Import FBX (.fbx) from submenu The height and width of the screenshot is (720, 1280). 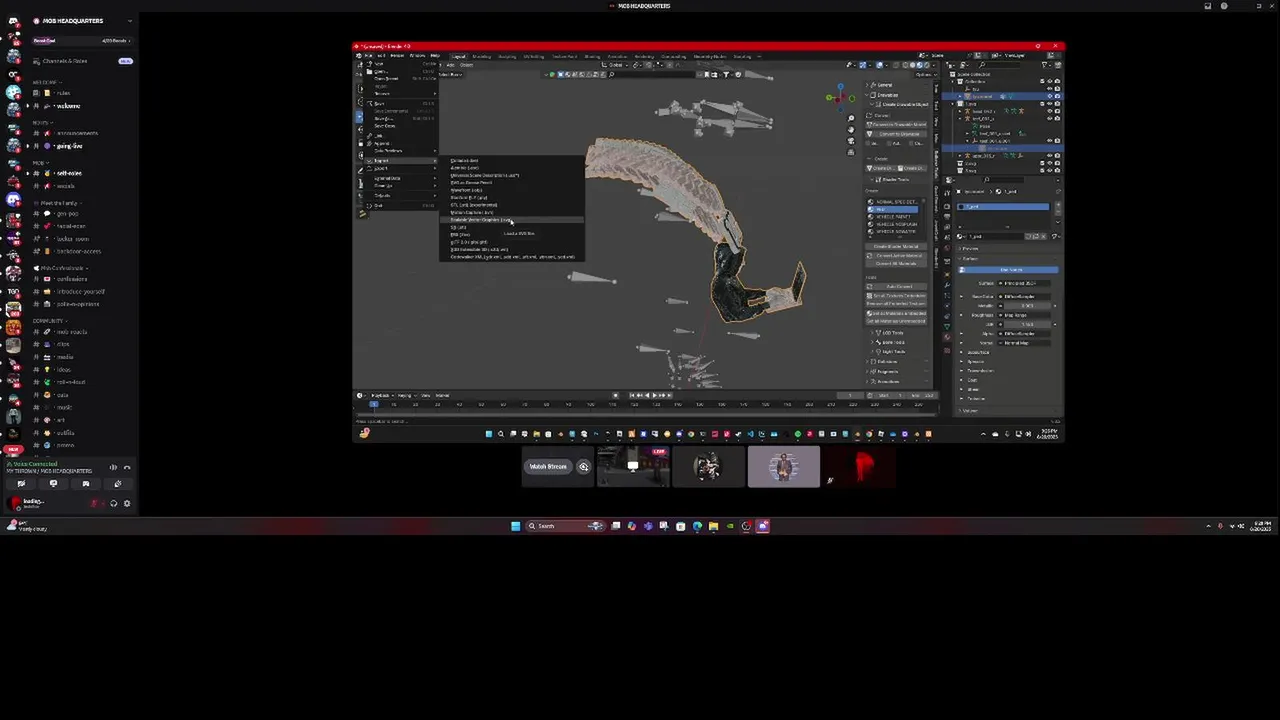[512, 235]
